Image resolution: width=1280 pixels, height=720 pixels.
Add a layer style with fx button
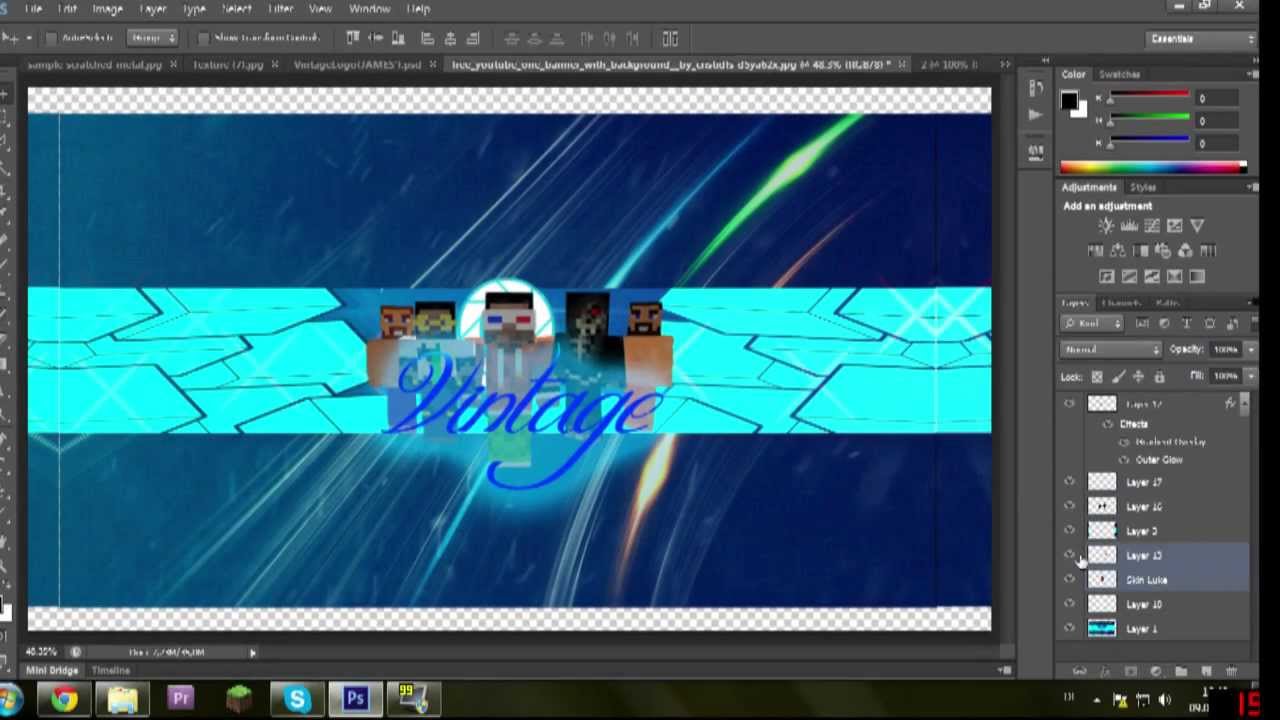tap(1105, 671)
